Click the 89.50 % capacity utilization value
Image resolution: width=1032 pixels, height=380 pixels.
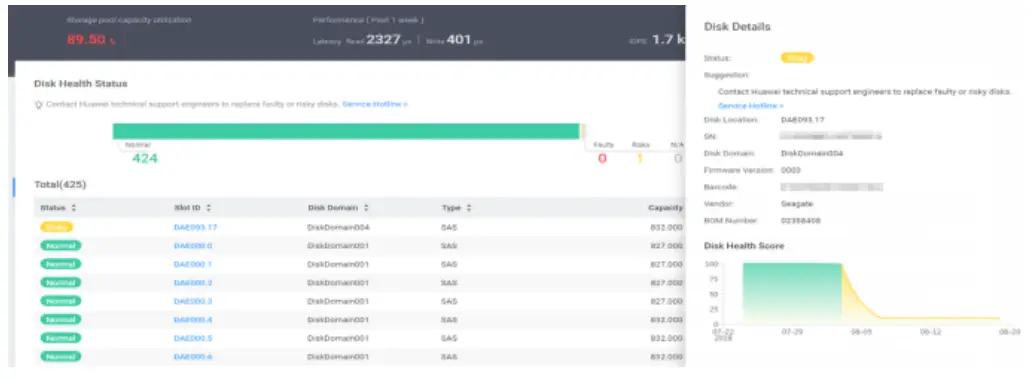tap(91, 40)
